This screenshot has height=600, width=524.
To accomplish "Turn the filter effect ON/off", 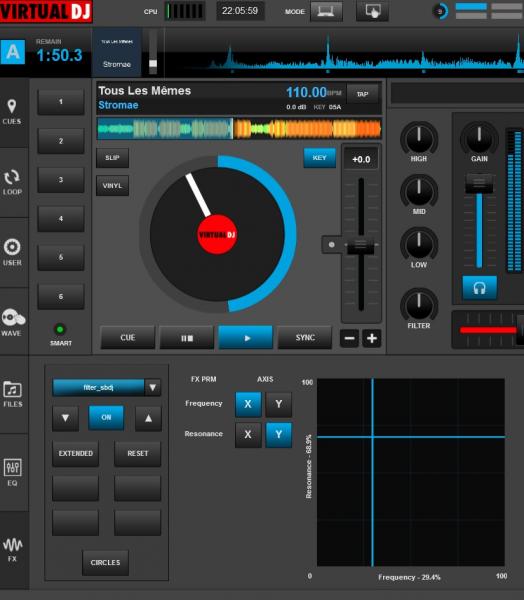I will (106, 417).
